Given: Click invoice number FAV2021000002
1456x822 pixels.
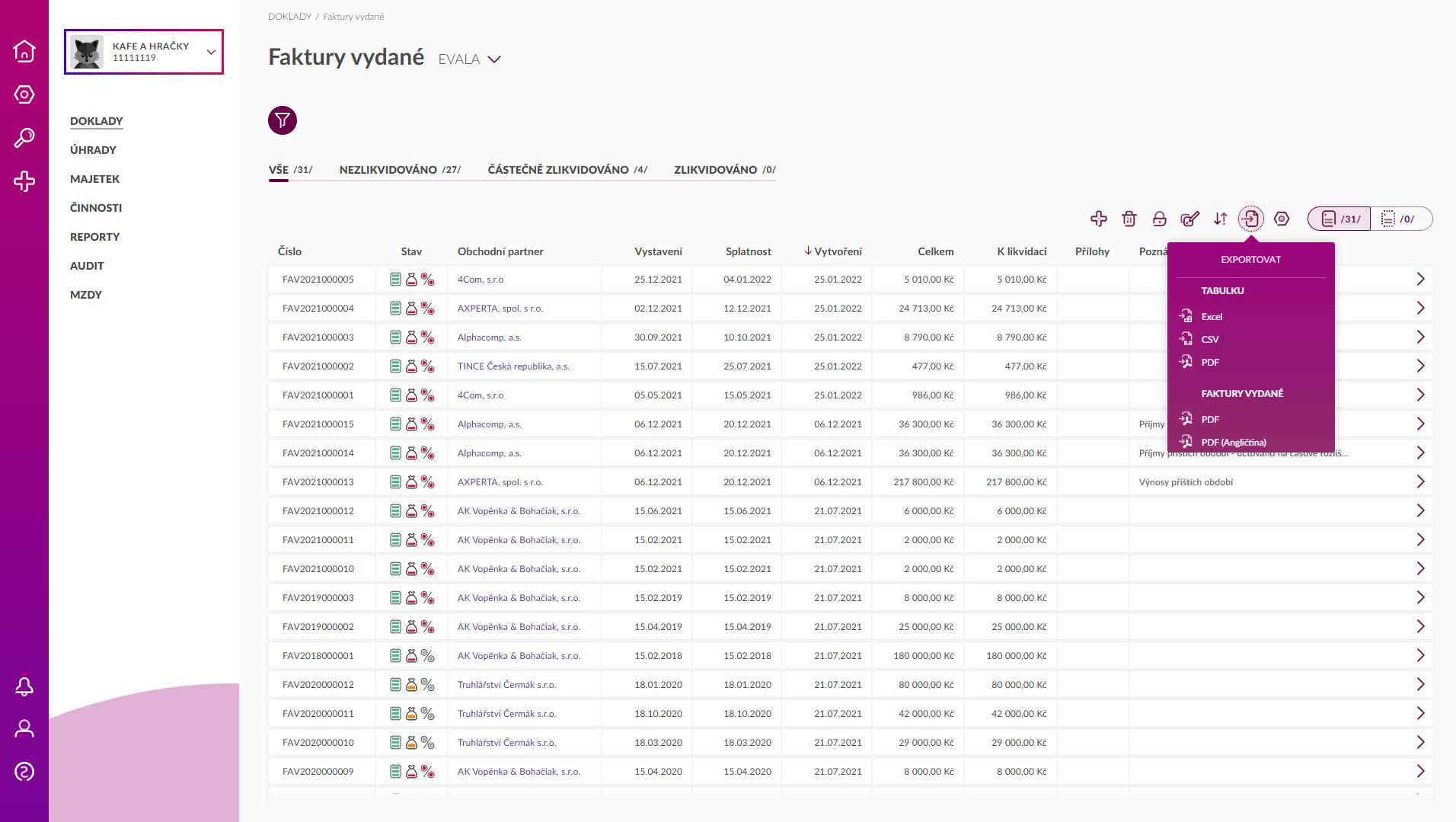Looking at the screenshot, I should coord(318,366).
